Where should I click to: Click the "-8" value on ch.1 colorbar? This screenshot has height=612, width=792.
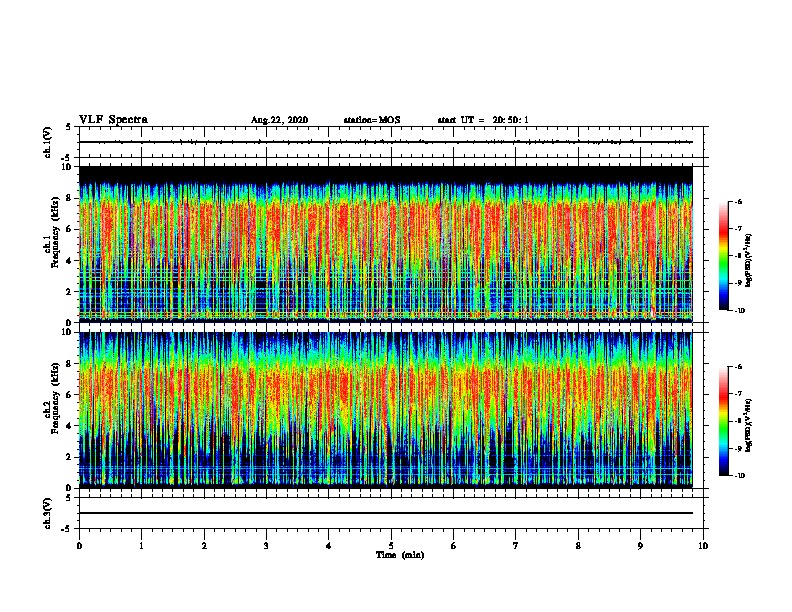pyautogui.click(x=738, y=256)
